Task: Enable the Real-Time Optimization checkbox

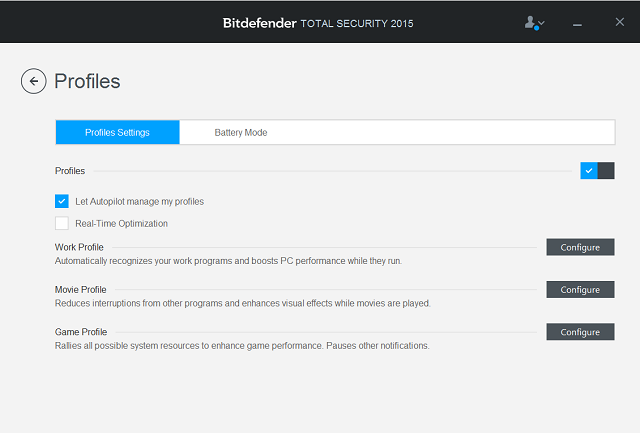Action: coord(62,223)
